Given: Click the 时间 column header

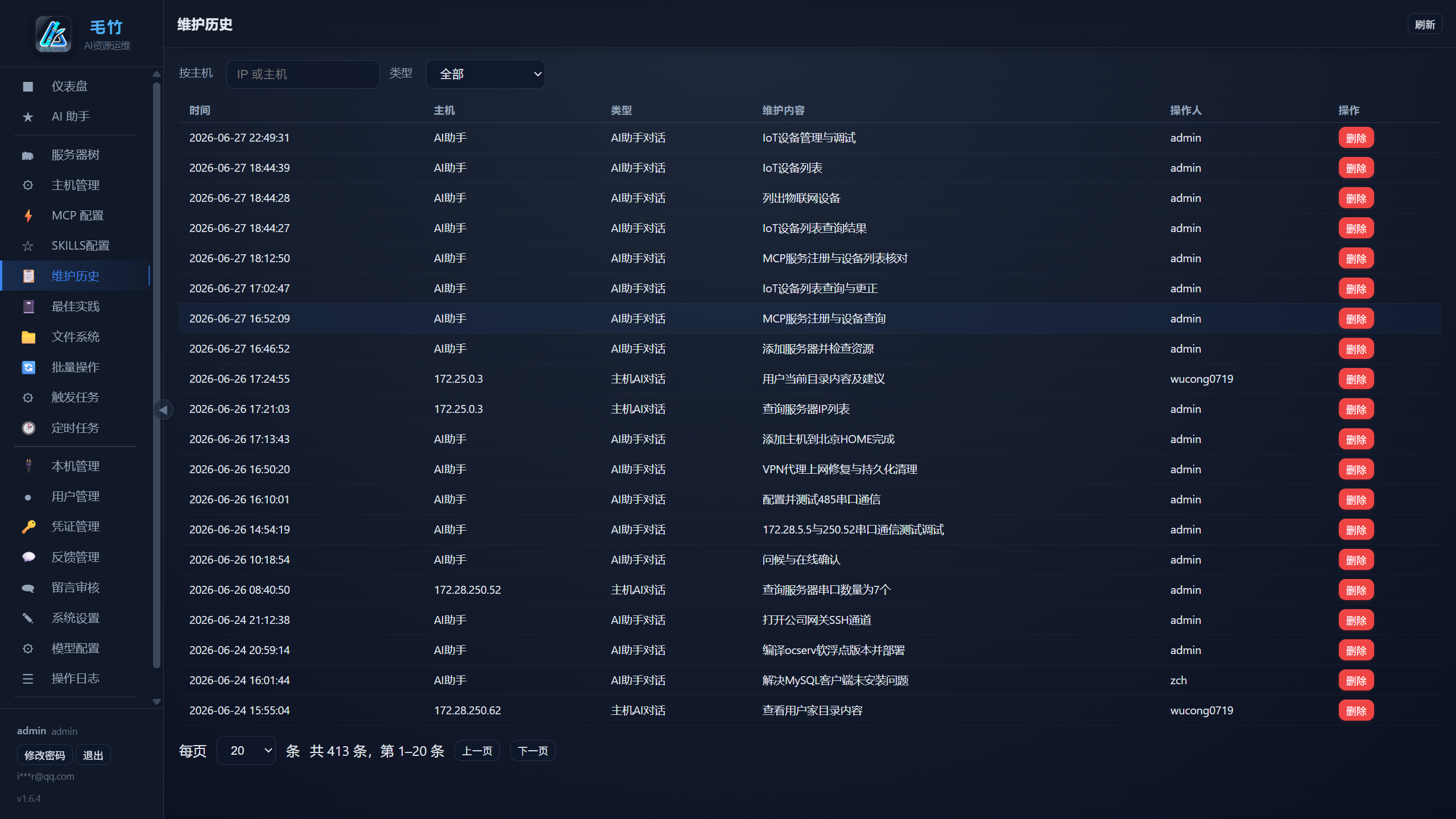Looking at the screenshot, I should click(x=200, y=110).
